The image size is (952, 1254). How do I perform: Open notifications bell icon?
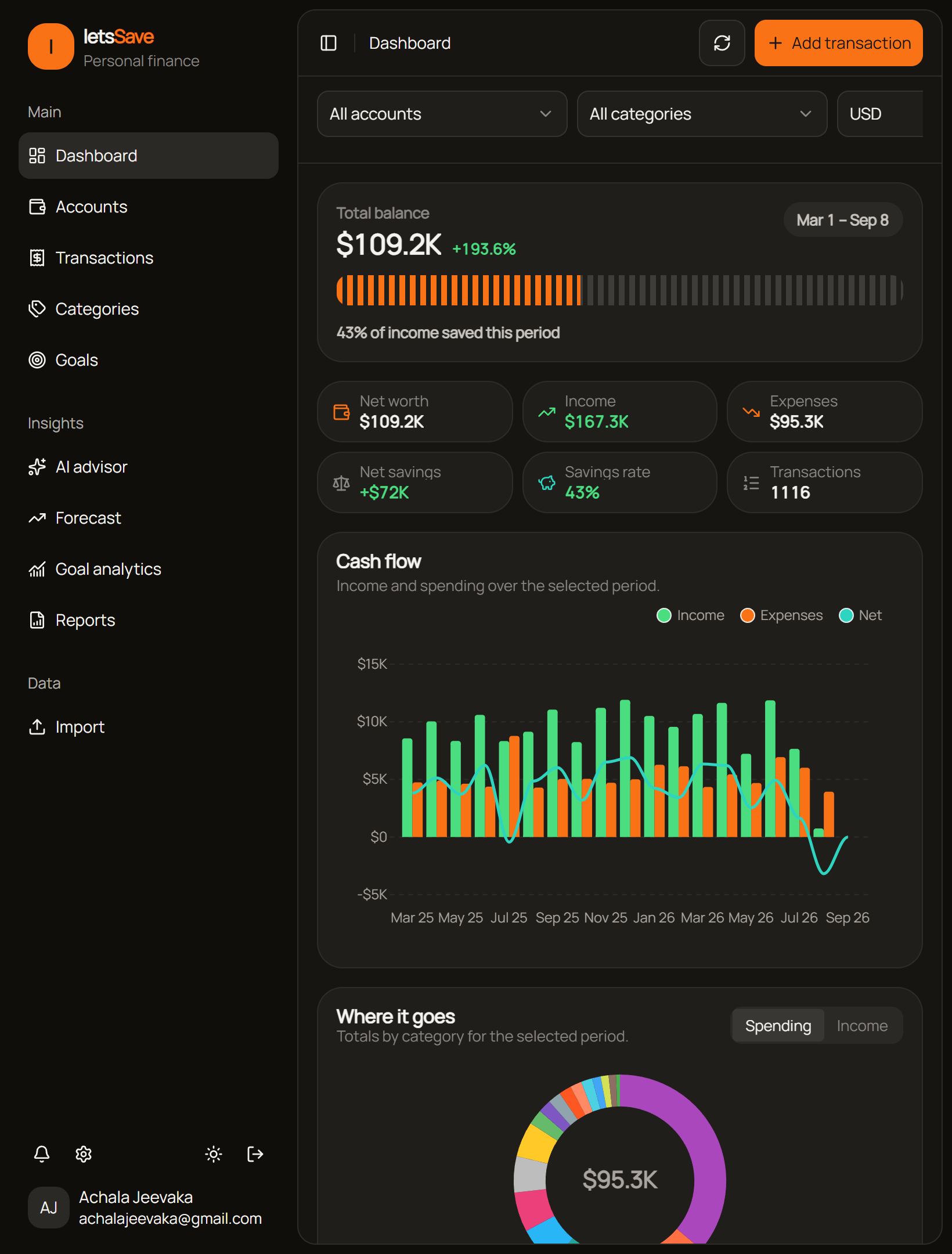pos(42,1154)
